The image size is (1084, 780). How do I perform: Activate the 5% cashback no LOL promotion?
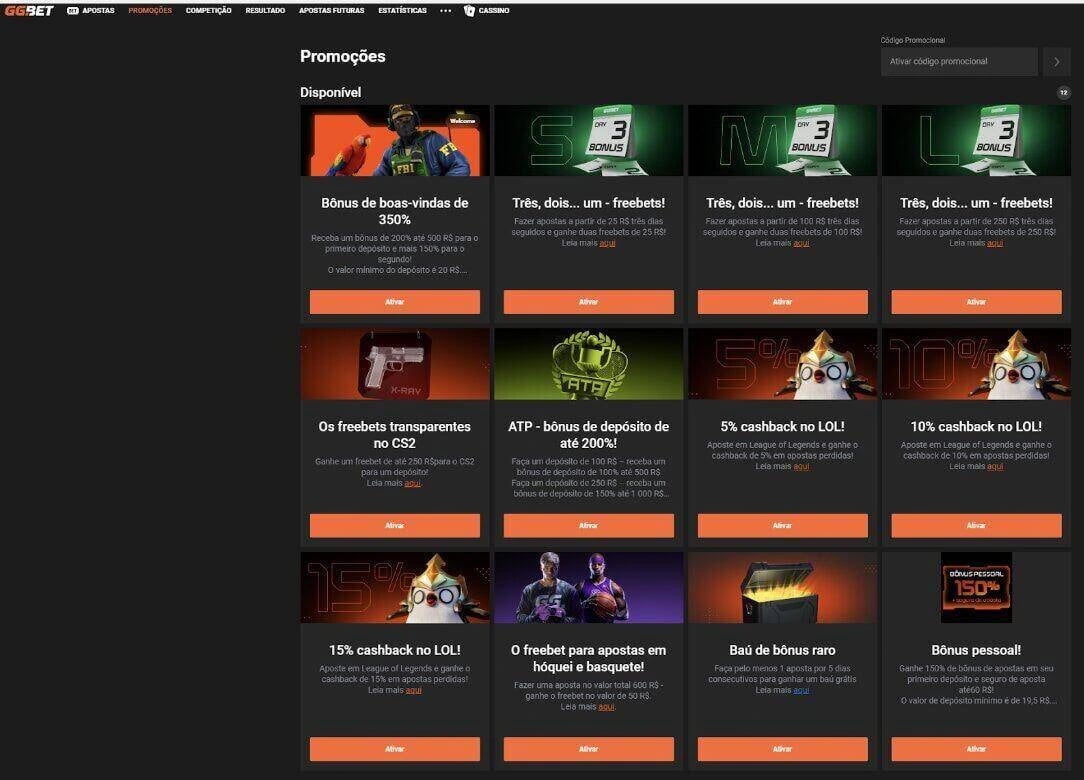coord(783,526)
